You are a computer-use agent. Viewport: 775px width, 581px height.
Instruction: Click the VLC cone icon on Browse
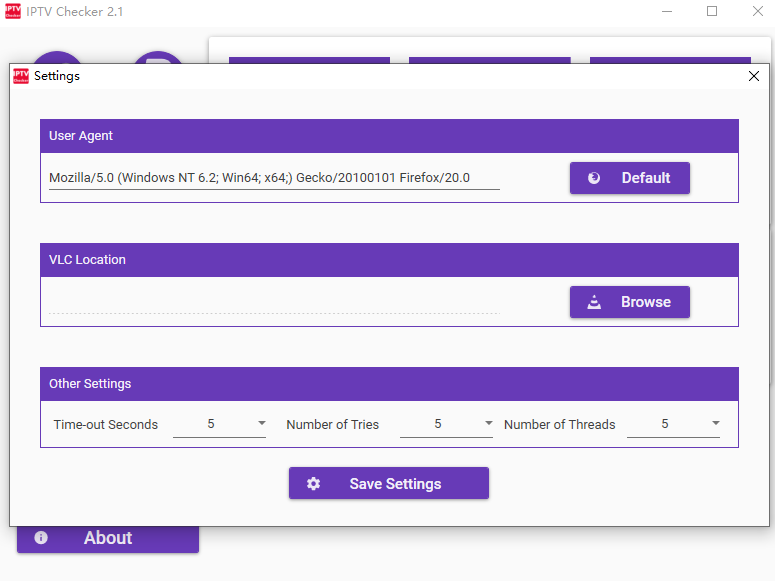[x=594, y=302]
